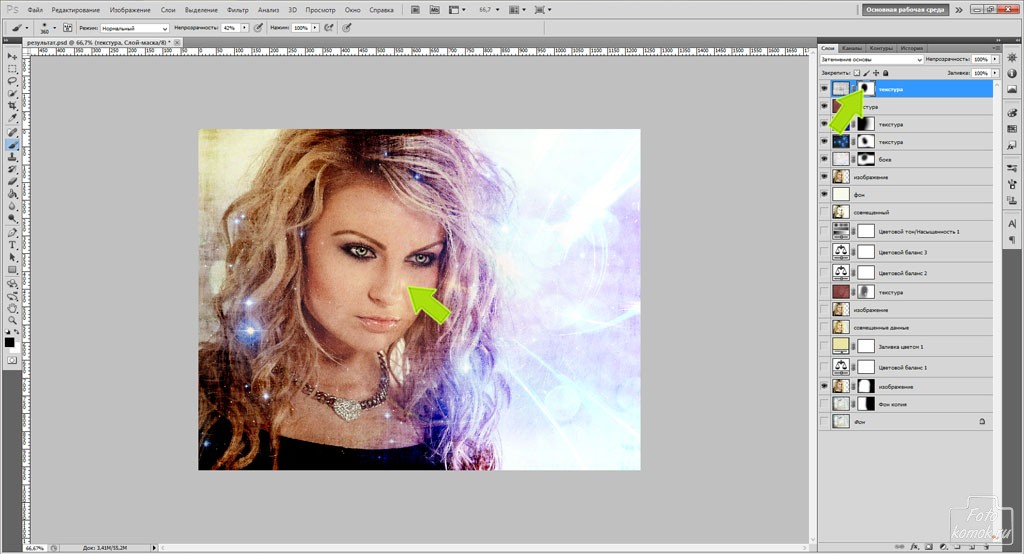Click "Основная рабочая среда" workspace button
This screenshot has height=554, width=1024.
click(904, 10)
